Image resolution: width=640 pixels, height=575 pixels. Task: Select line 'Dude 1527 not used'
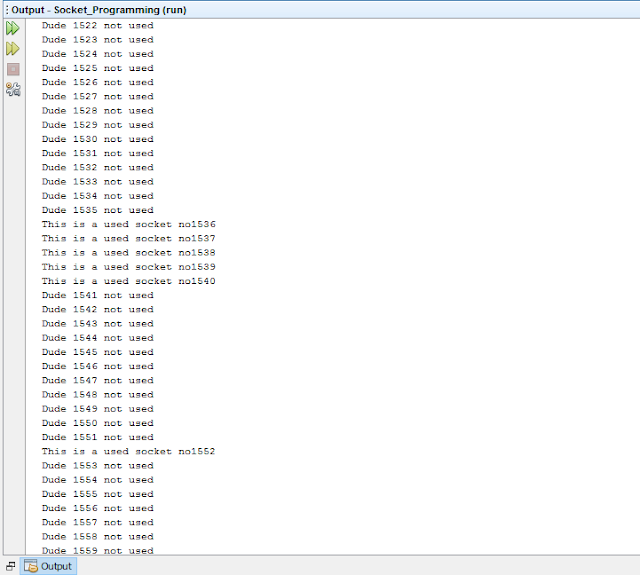[x=98, y=97]
